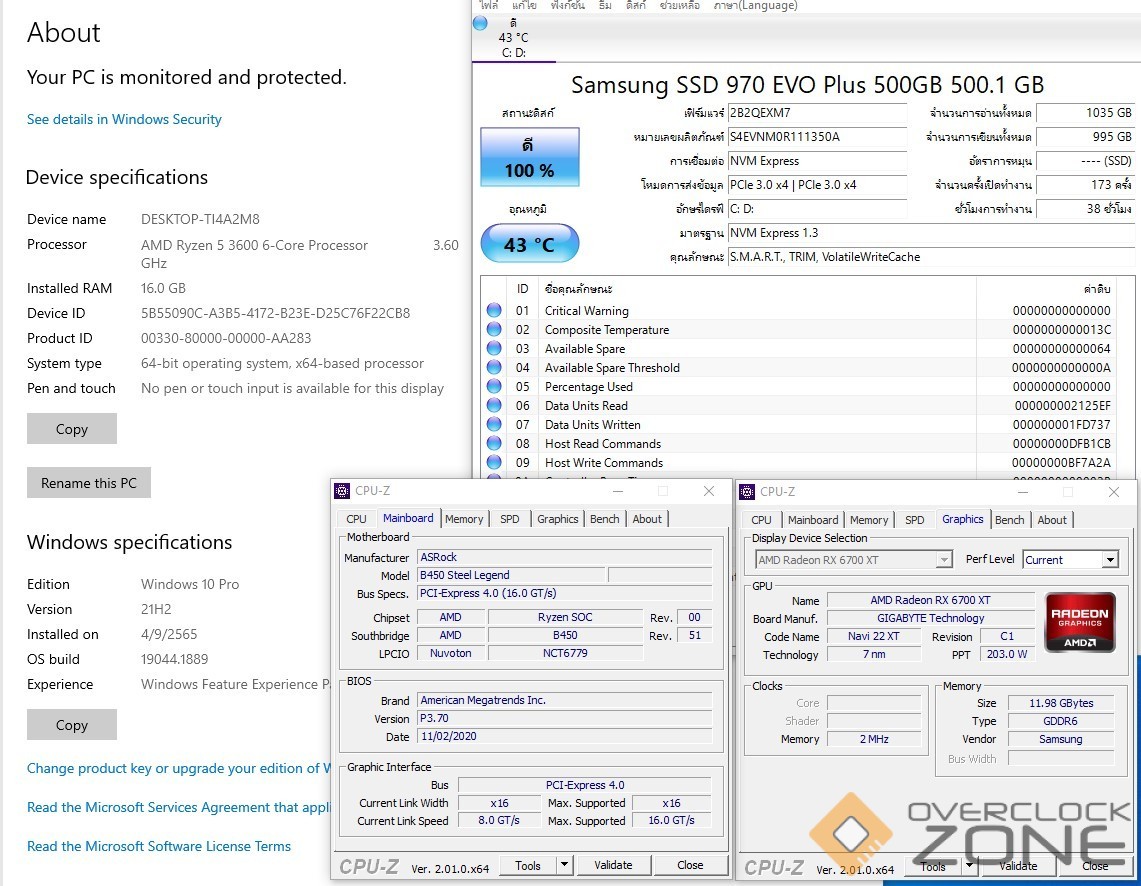1141x886 pixels.
Task: Click the health status 100 % badge
Action: point(529,158)
